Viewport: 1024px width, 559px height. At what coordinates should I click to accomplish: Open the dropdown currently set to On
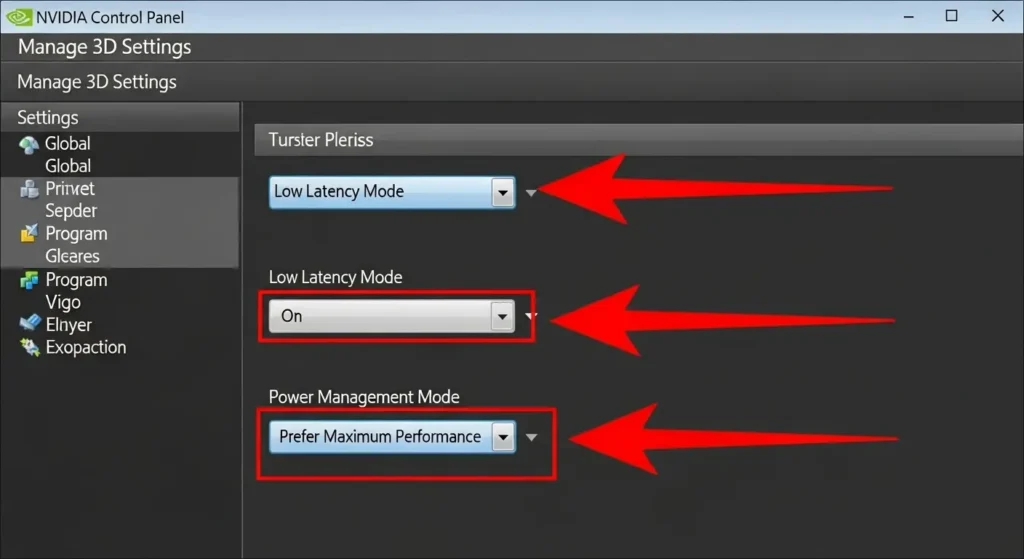502,317
